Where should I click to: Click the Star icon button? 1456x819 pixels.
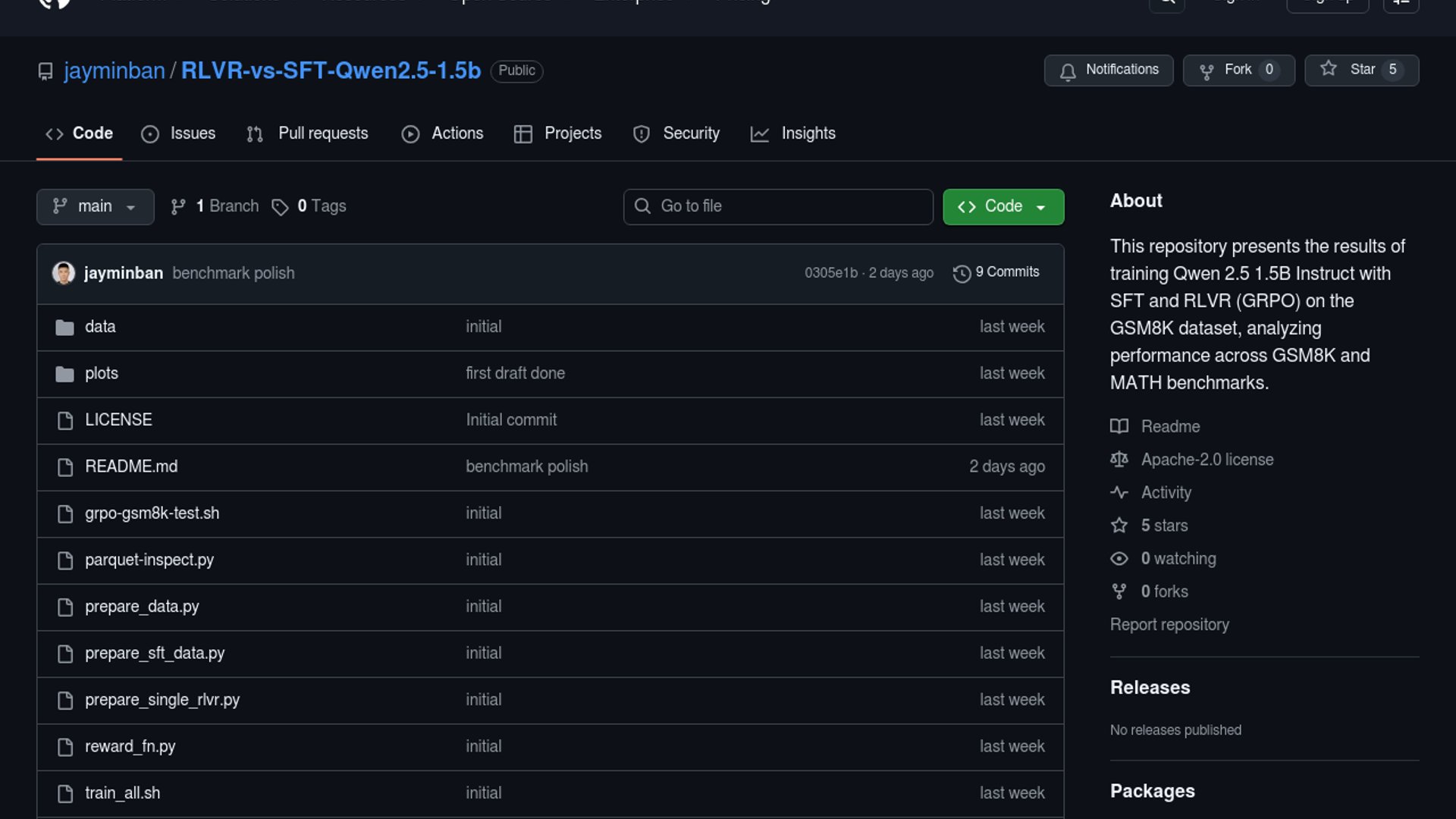tap(1328, 69)
